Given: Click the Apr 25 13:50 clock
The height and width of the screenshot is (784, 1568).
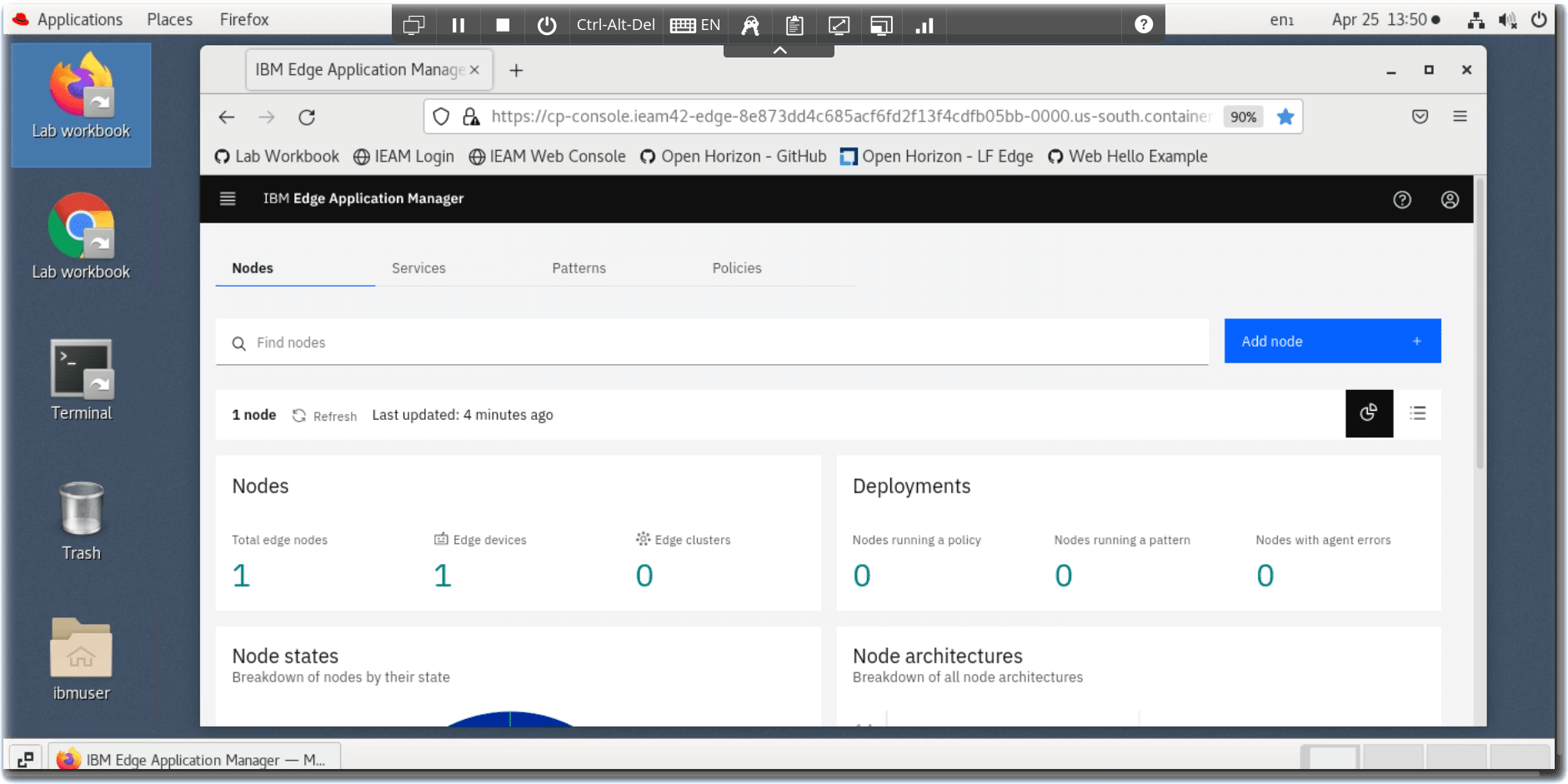Looking at the screenshot, I should click(x=1385, y=20).
